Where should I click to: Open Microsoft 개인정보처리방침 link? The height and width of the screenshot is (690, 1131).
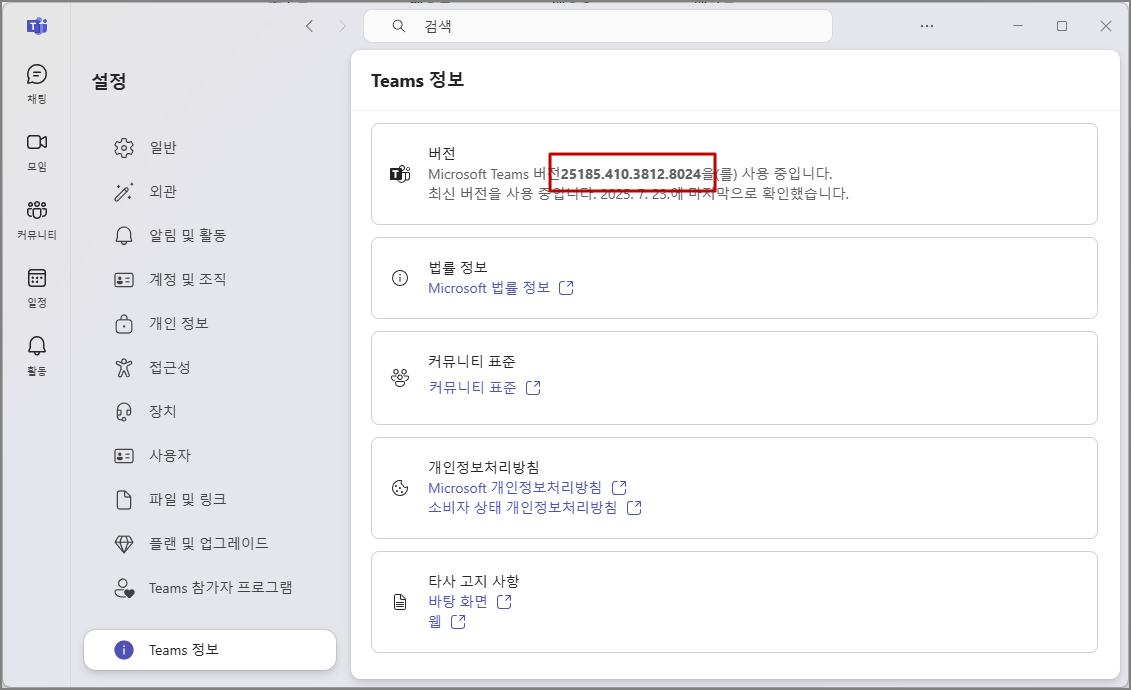[515, 488]
